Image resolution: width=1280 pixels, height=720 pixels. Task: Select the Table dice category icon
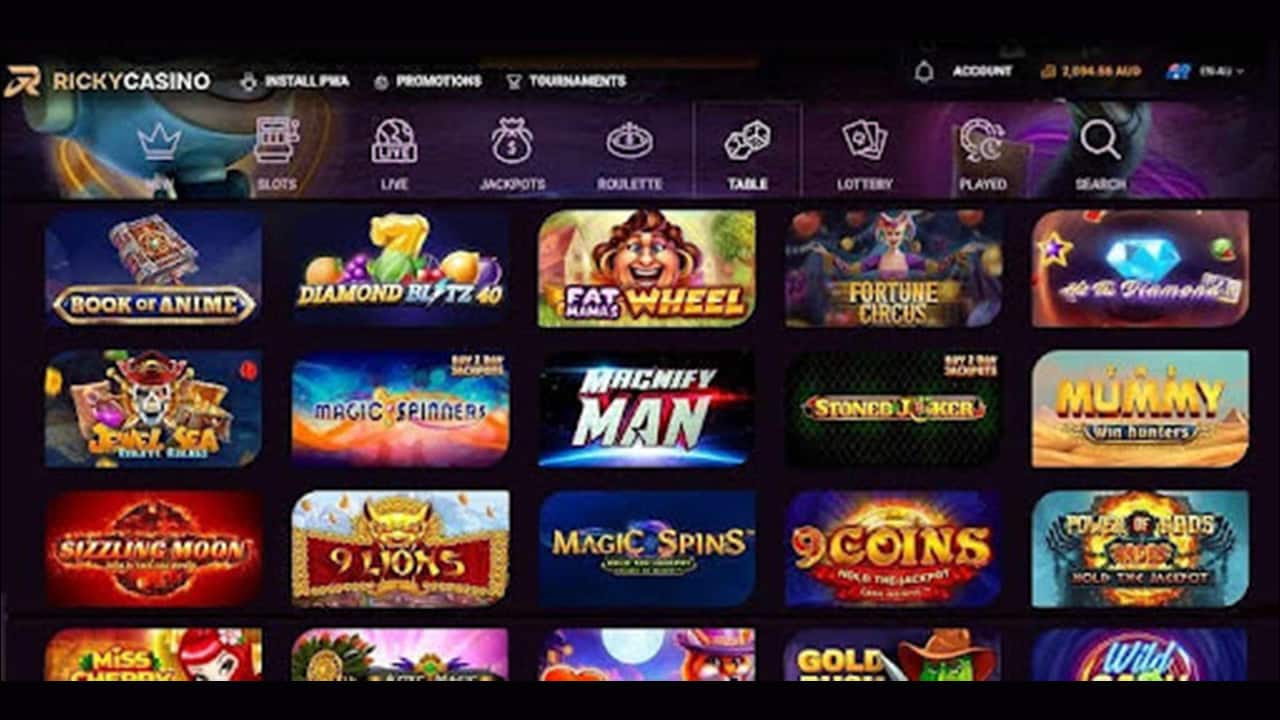pos(747,140)
